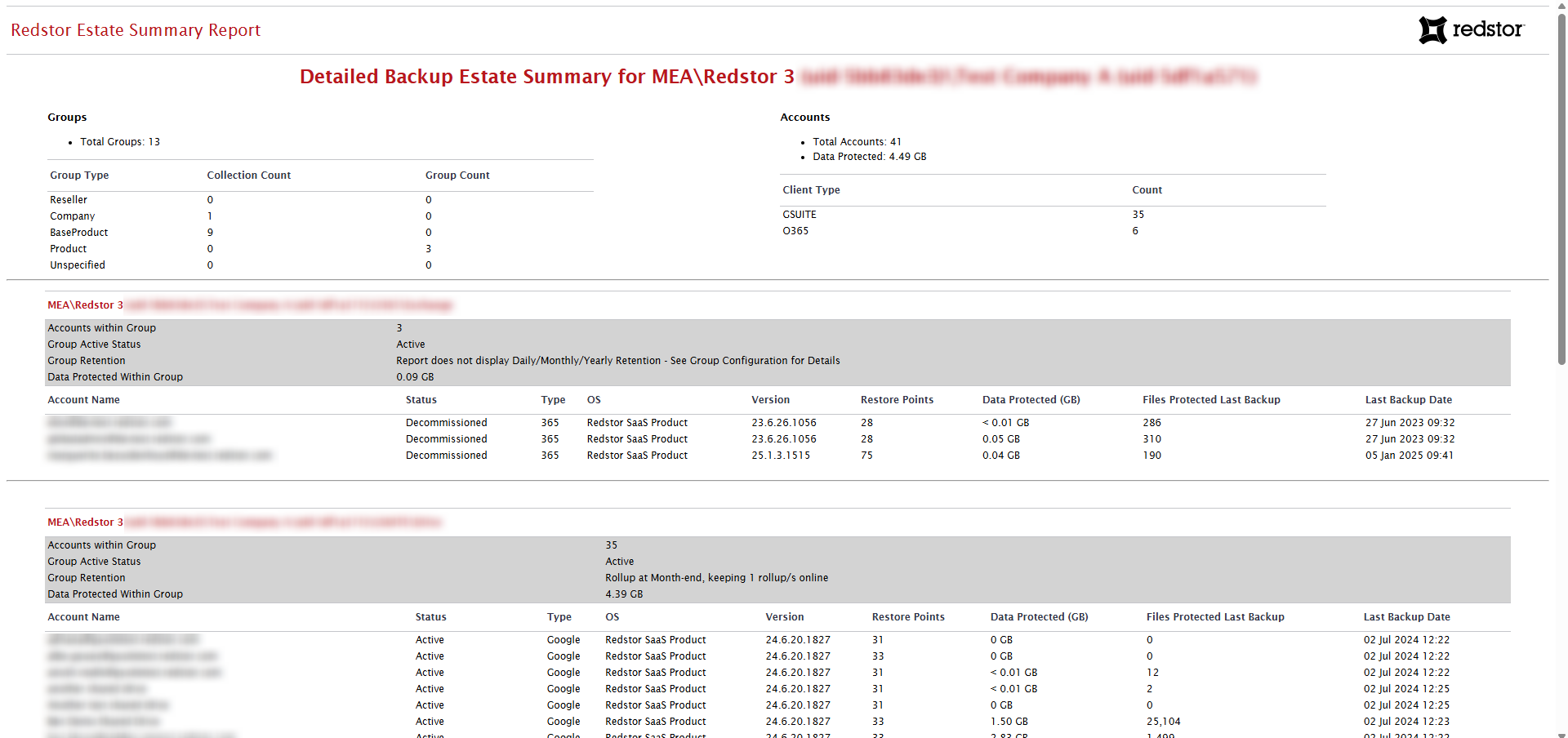Click the '4.39 GB' data protected value
This screenshot has height=738, width=1568.
[624, 594]
